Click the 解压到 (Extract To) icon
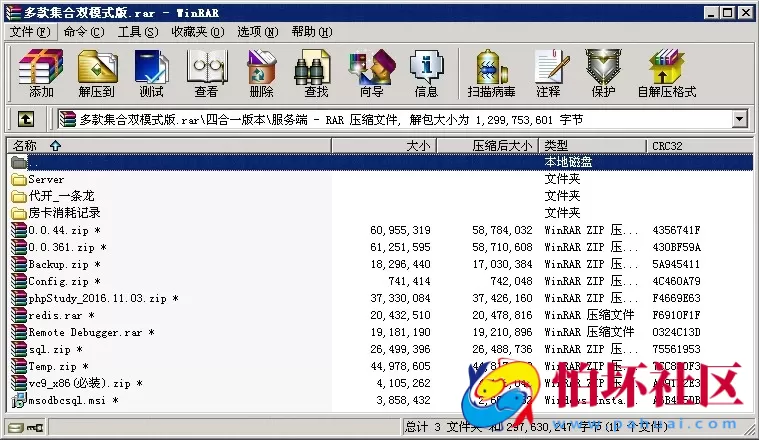Image resolution: width=759 pixels, height=440 pixels. [x=97, y=73]
